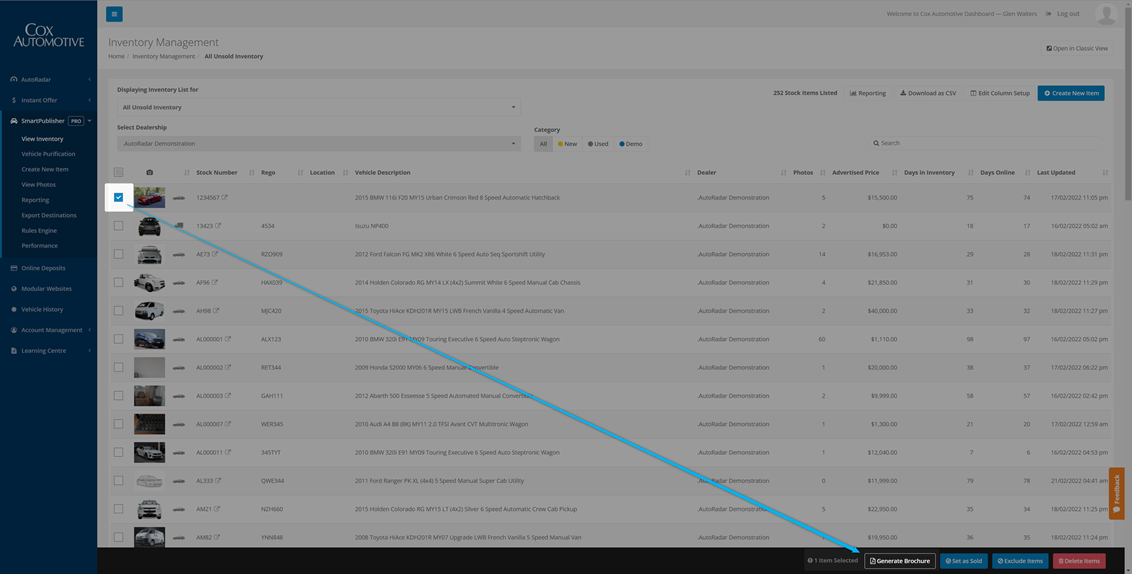Open external link icon for stock 1234567
Viewport: 1132px width, 574px height.
pyautogui.click(x=225, y=197)
